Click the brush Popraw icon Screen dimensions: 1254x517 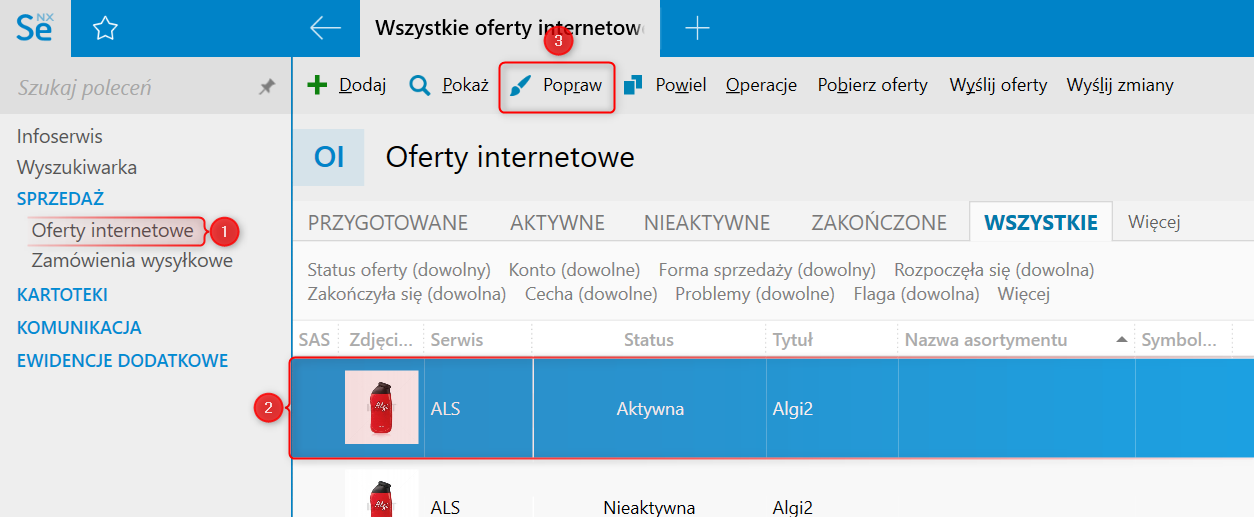point(520,85)
